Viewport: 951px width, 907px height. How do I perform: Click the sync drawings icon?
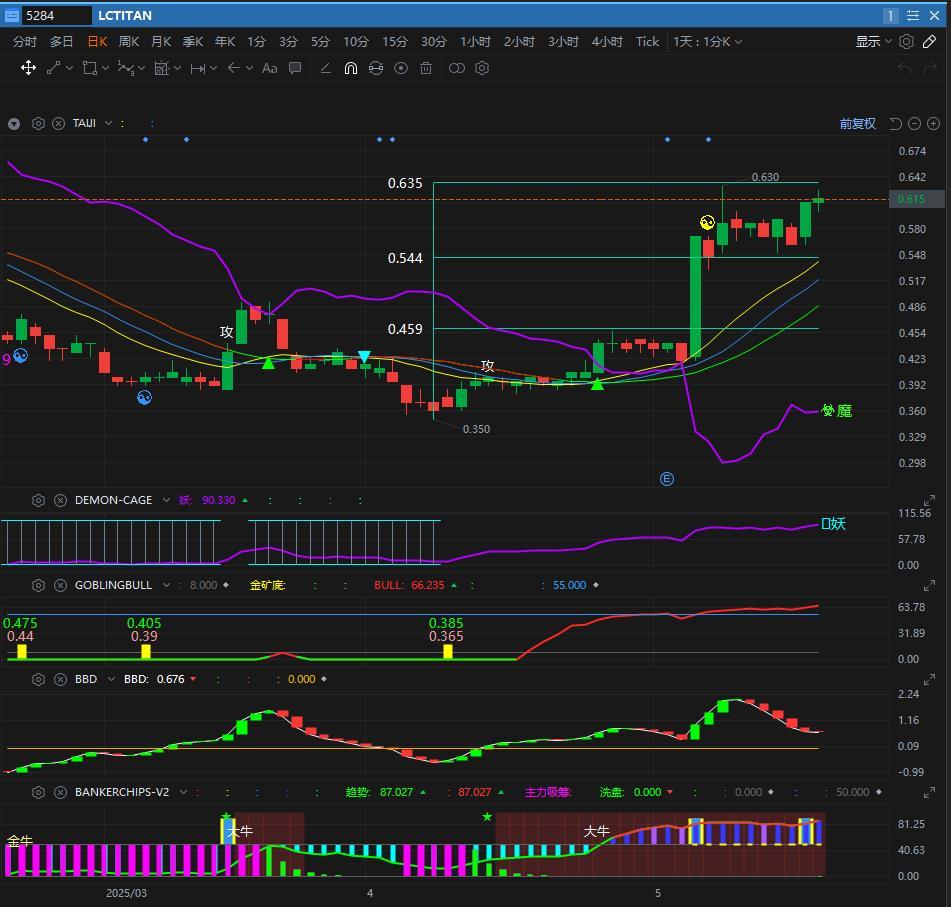(376, 68)
